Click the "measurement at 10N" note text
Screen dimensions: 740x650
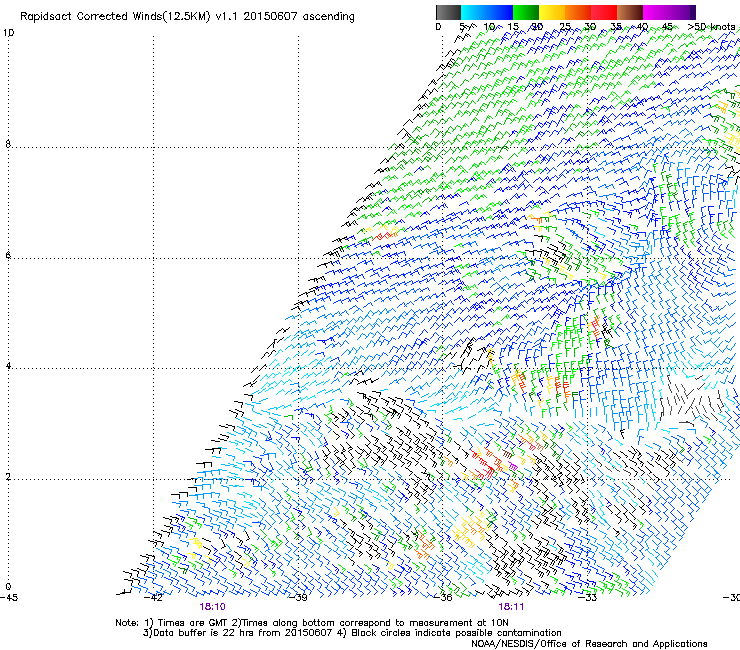(x=461, y=623)
